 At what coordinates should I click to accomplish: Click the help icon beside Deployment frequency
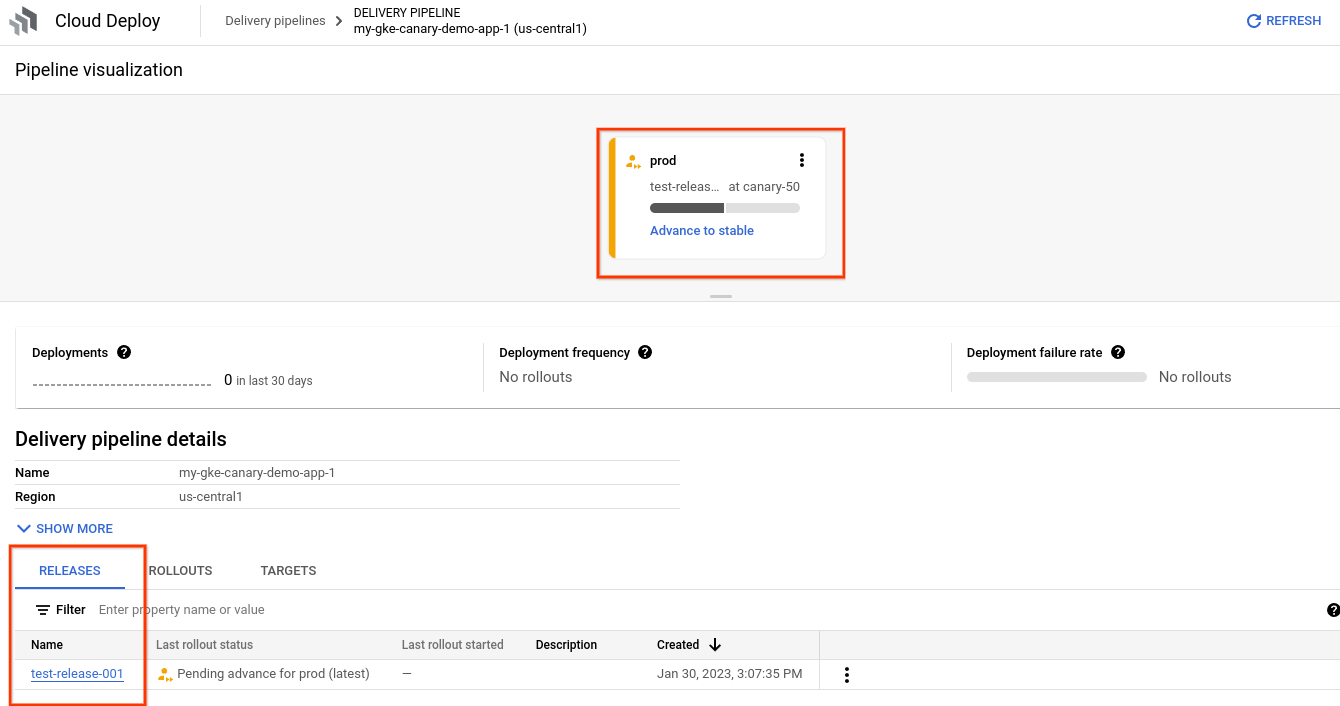[645, 352]
